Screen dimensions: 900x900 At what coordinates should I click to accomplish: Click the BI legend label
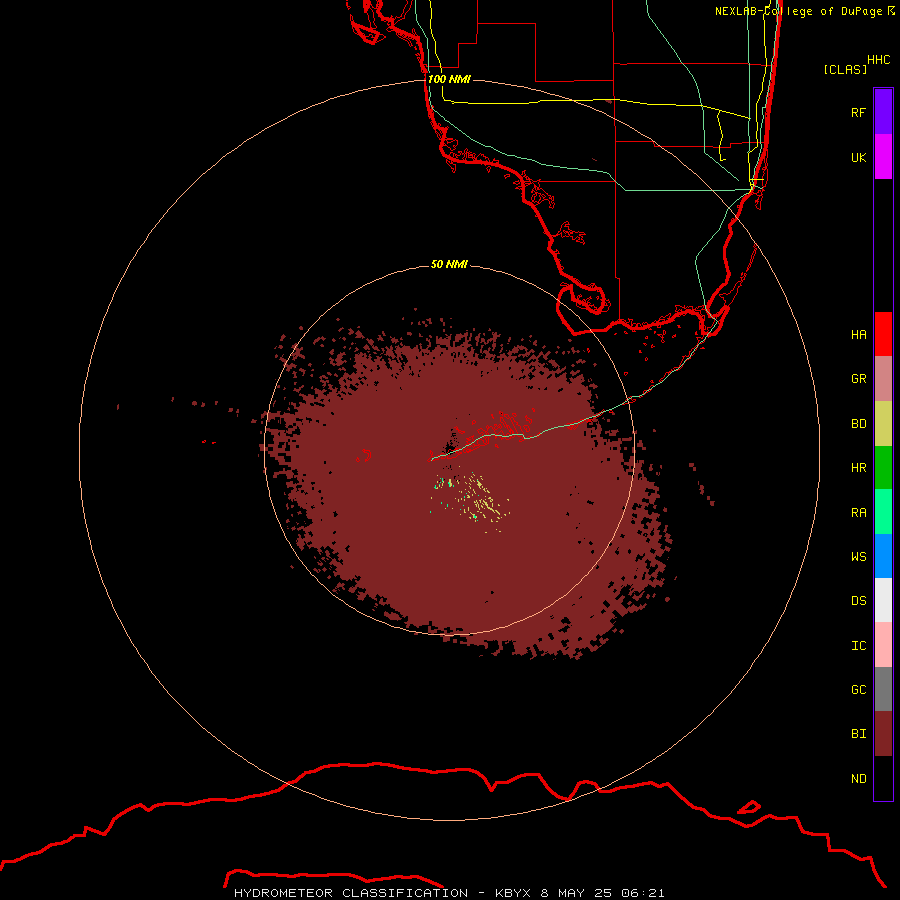point(858,734)
